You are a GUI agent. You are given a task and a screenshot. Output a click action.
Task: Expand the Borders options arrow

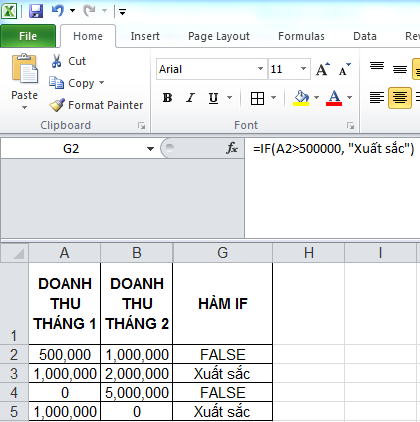(x=274, y=97)
